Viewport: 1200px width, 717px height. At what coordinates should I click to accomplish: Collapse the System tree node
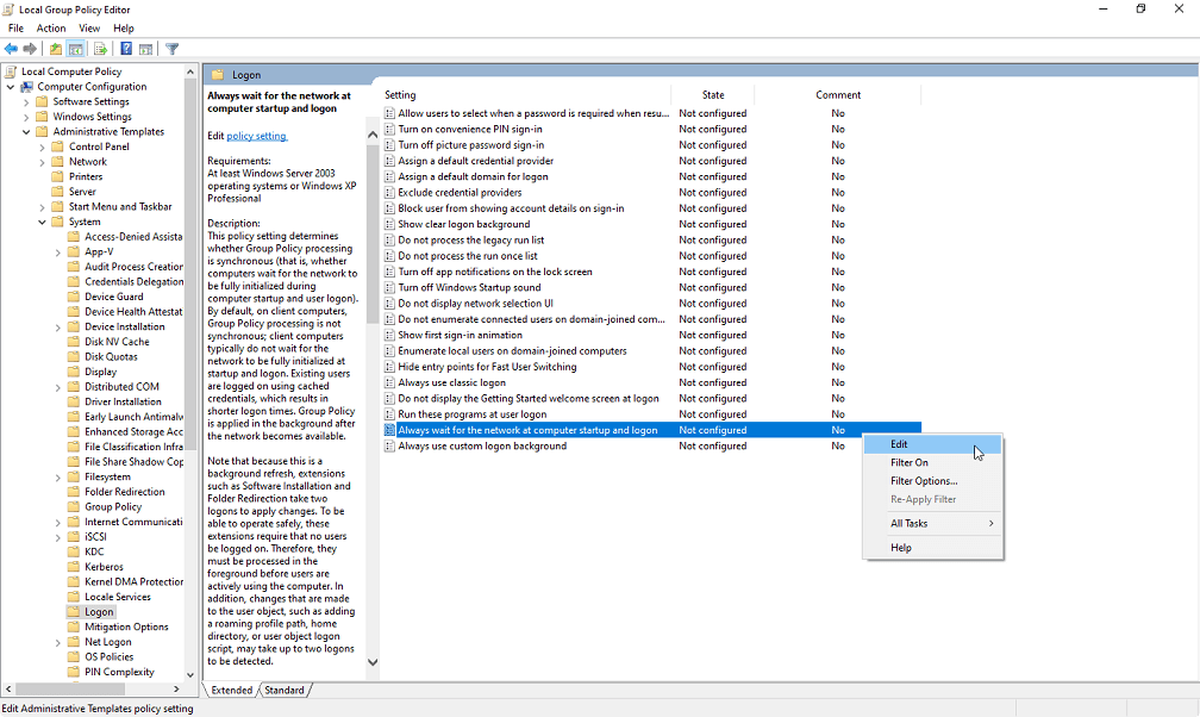click(x=43, y=222)
